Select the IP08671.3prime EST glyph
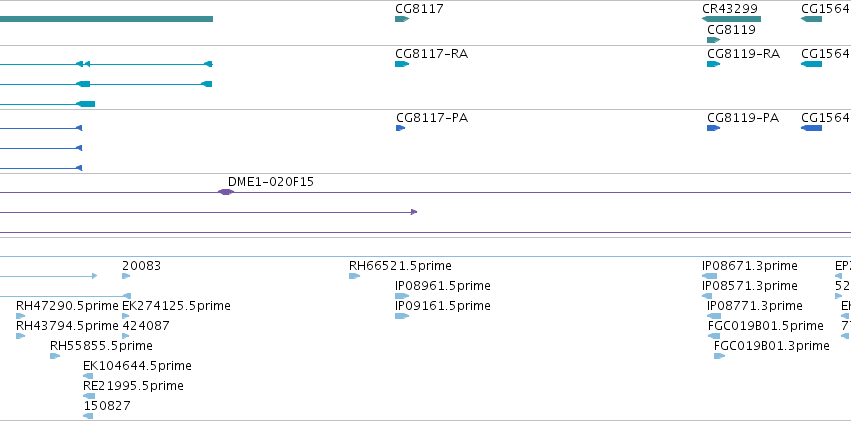The height and width of the screenshot is (421, 851). coord(709,276)
